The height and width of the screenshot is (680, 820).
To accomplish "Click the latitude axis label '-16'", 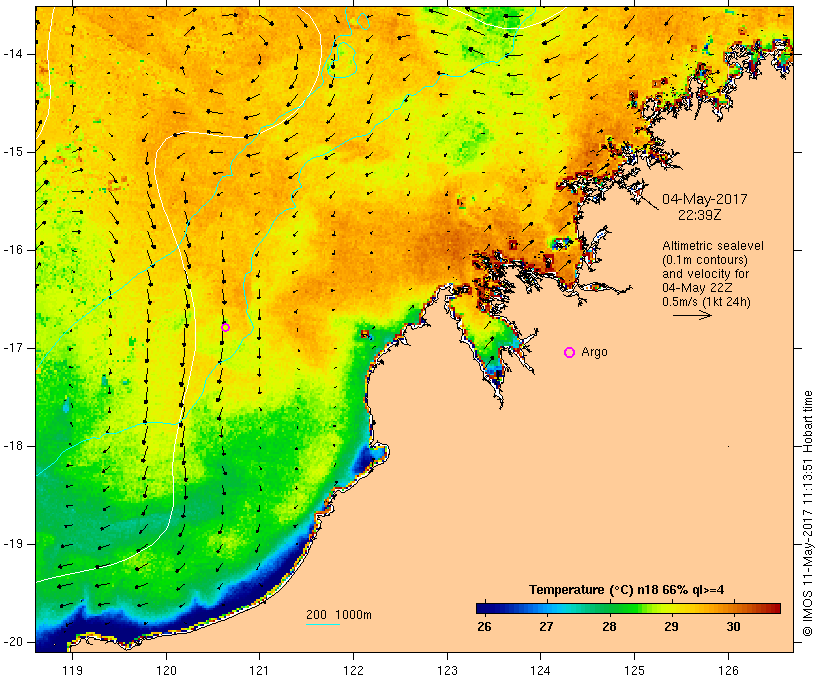I will (12, 250).
